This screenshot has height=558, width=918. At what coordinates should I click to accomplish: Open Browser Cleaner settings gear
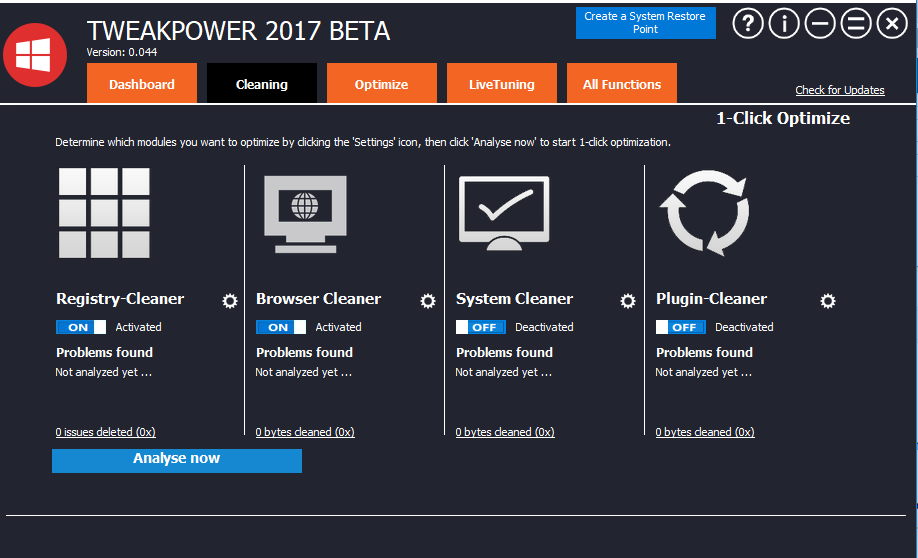[428, 300]
